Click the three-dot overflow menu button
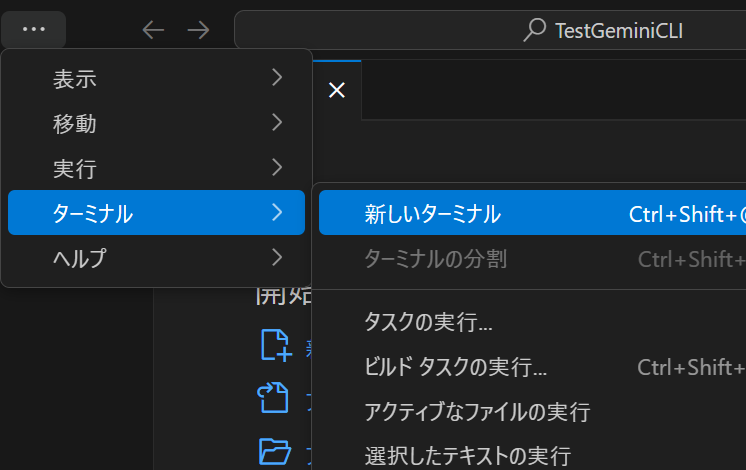Image resolution: width=746 pixels, height=470 pixels. 34,29
